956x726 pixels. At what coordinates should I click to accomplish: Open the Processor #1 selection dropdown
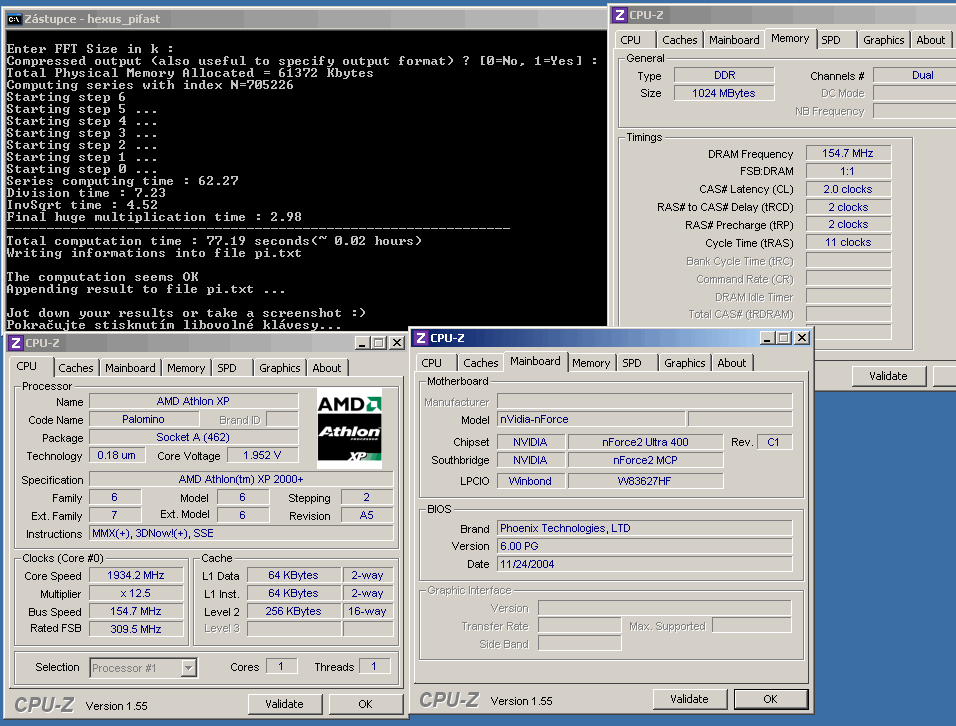point(143,668)
